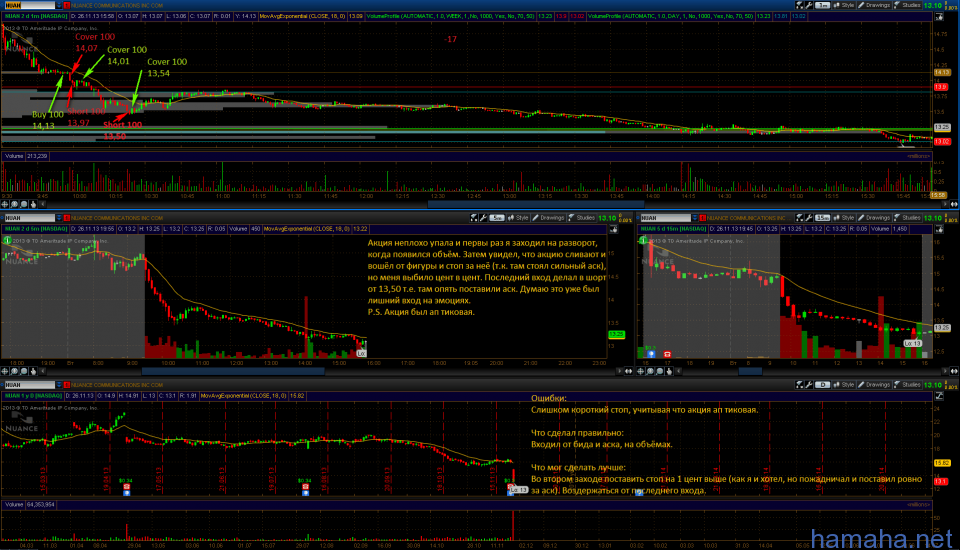
Task: Toggle pointer tool icon in daily chart corner
Action: coord(939,396)
